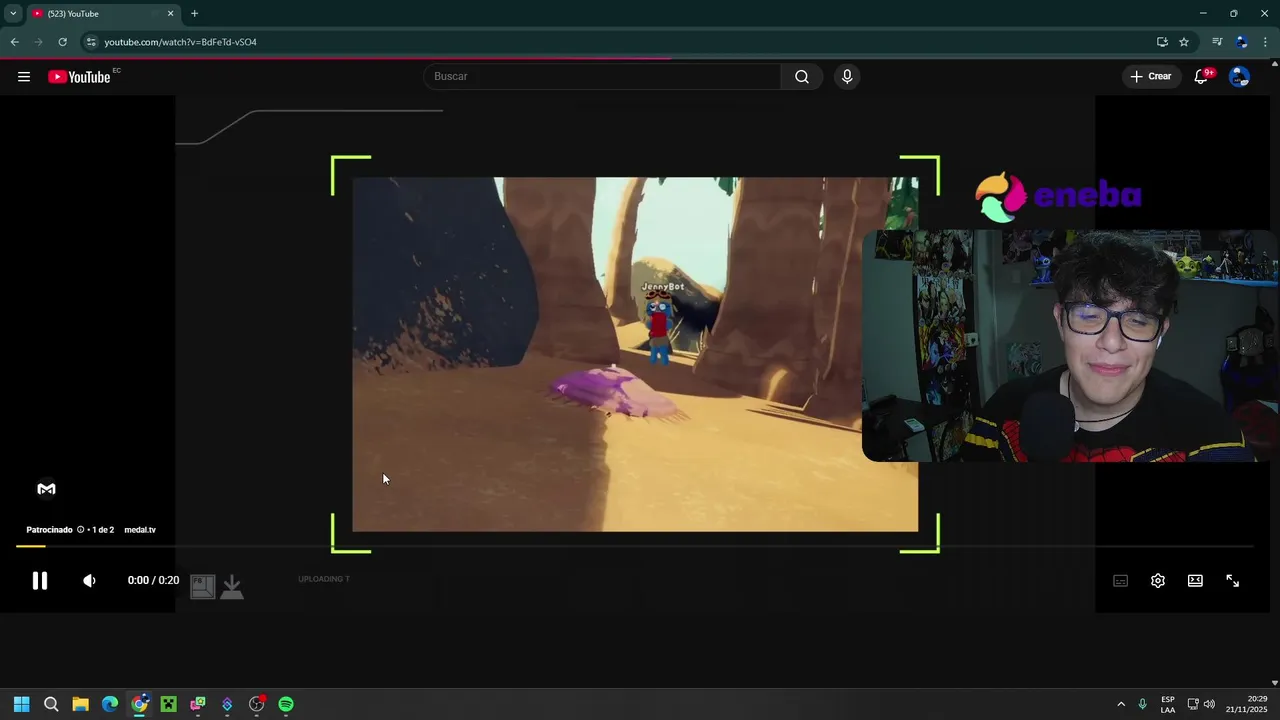This screenshot has width=1280, height=720.
Task: Click the magnifier search button
Action: (x=802, y=77)
